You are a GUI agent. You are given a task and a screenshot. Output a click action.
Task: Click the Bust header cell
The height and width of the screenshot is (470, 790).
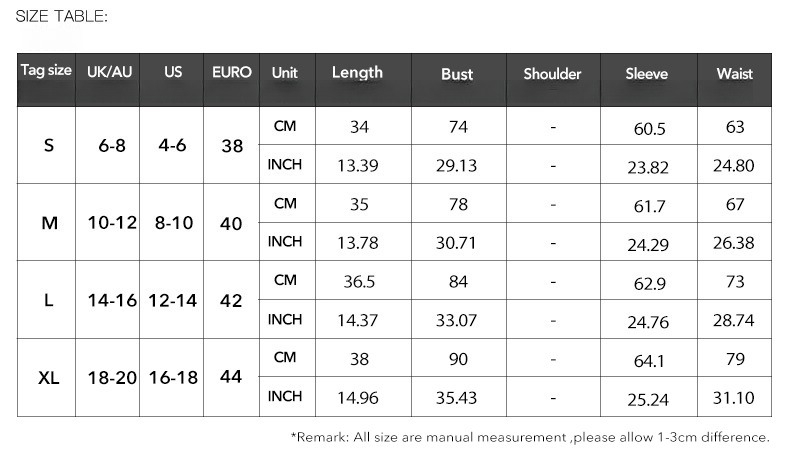[x=458, y=80]
